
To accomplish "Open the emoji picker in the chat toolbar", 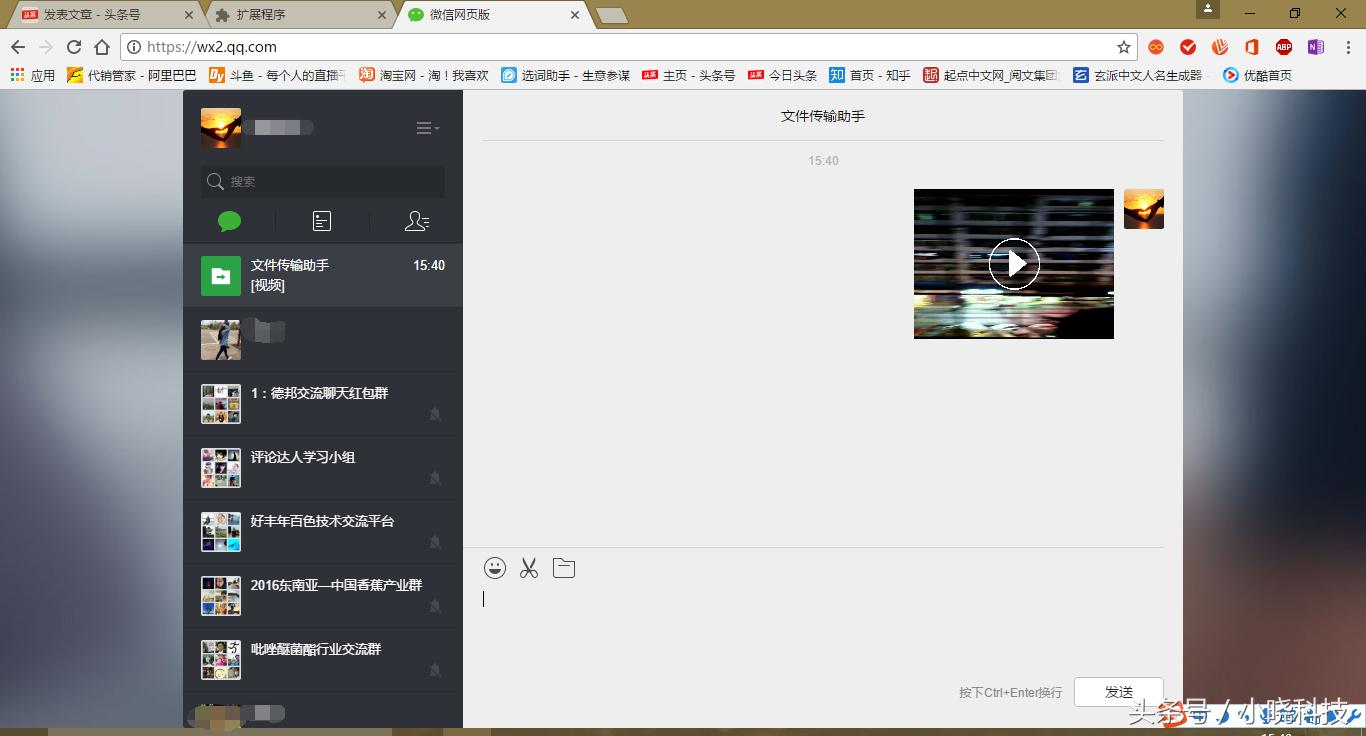I will pos(495,567).
